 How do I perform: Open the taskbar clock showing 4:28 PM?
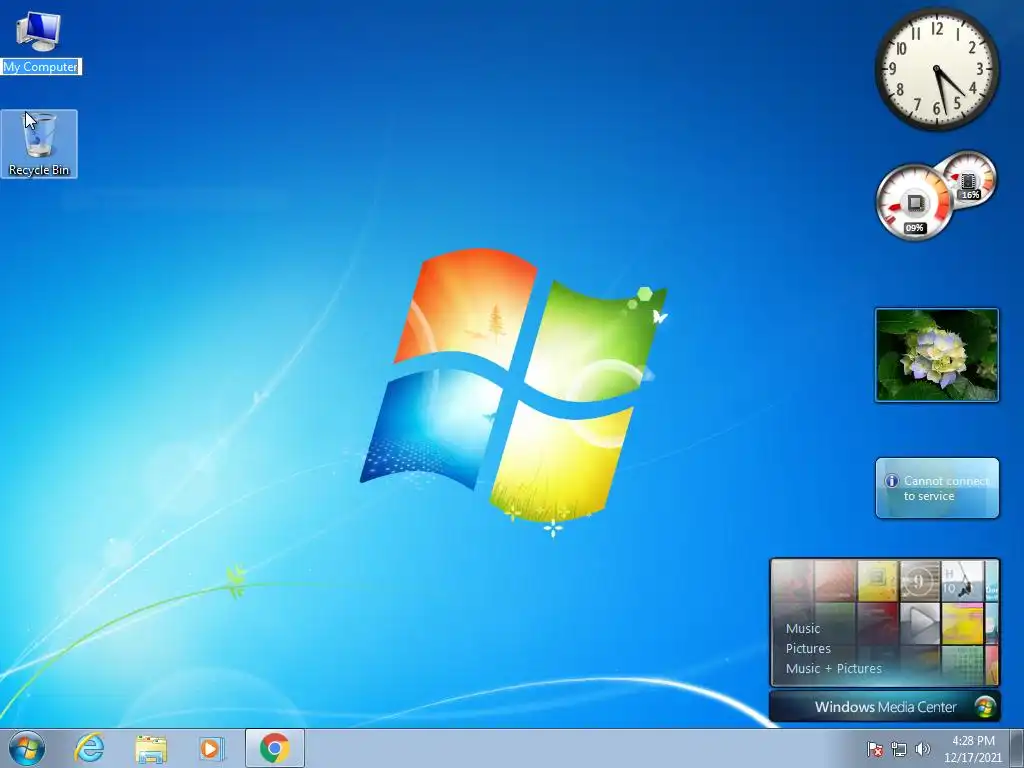pos(973,749)
